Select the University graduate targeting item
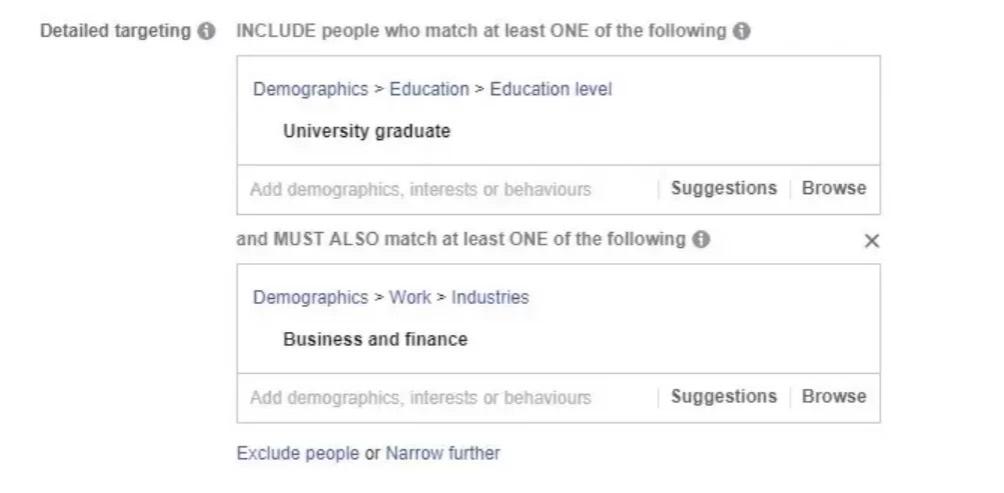Image resolution: width=1004 pixels, height=493 pixels. 366,131
